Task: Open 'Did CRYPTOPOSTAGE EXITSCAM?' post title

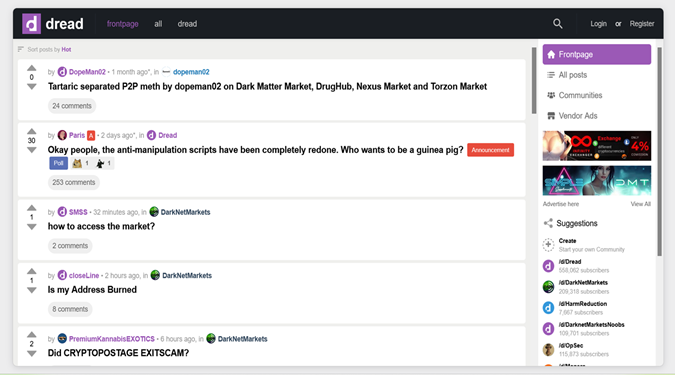Action: pyautogui.click(x=118, y=353)
